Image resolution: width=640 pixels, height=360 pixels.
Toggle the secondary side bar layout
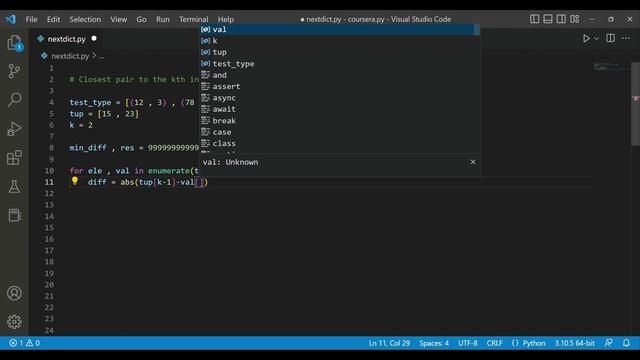pyautogui.click(x=561, y=19)
